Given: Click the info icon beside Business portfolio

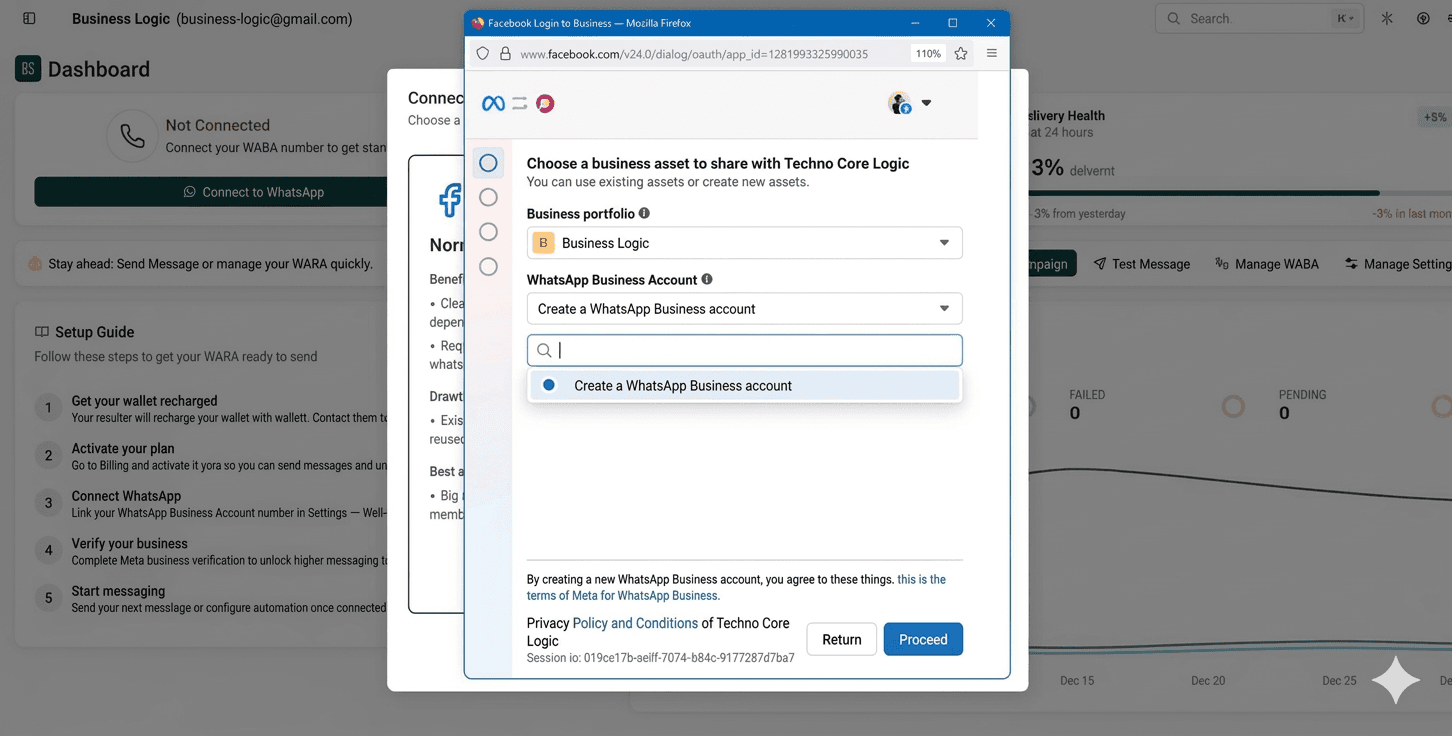Looking at the screenshot, I should click(x=644, y=213).
